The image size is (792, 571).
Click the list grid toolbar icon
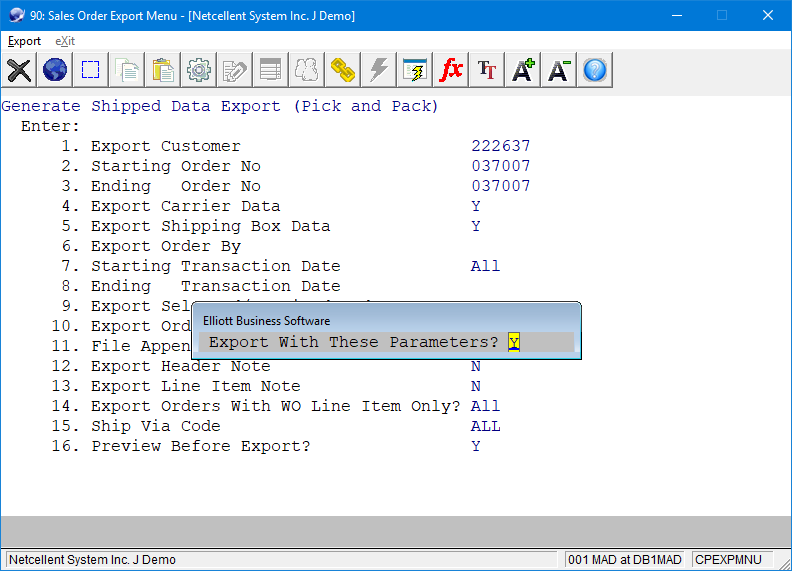(x=271, y=70)
